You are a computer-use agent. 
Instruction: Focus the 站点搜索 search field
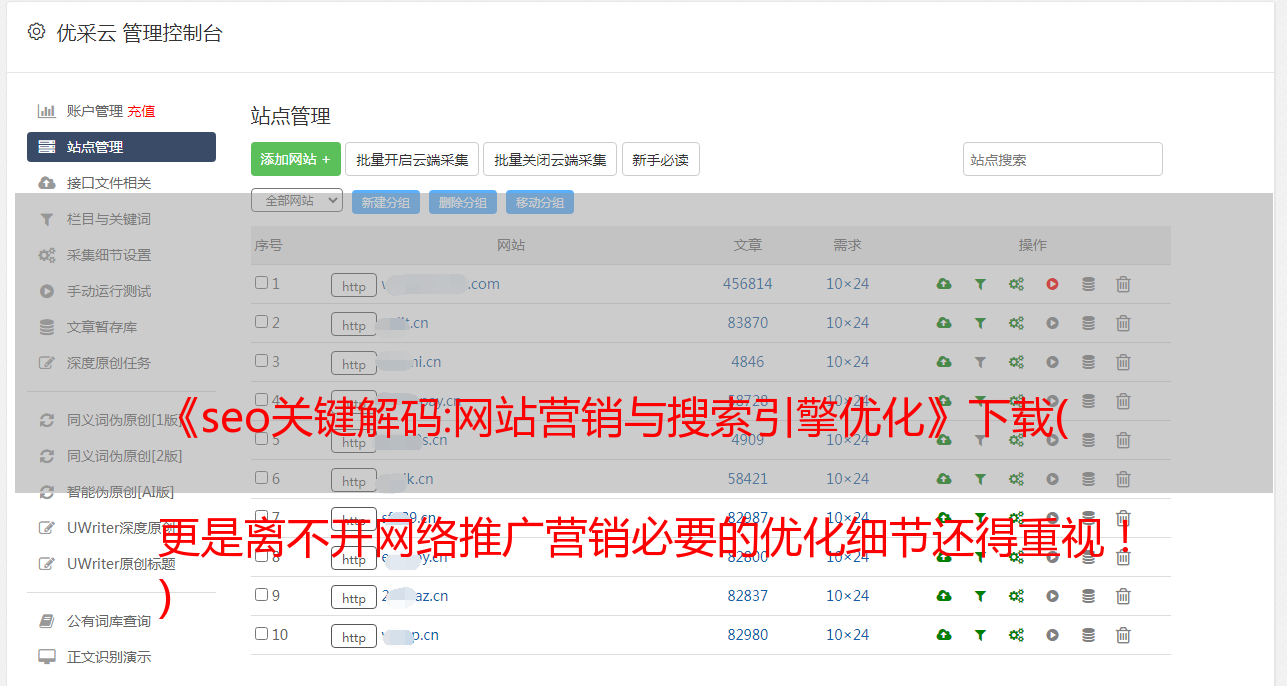(x=1063, y=159)
